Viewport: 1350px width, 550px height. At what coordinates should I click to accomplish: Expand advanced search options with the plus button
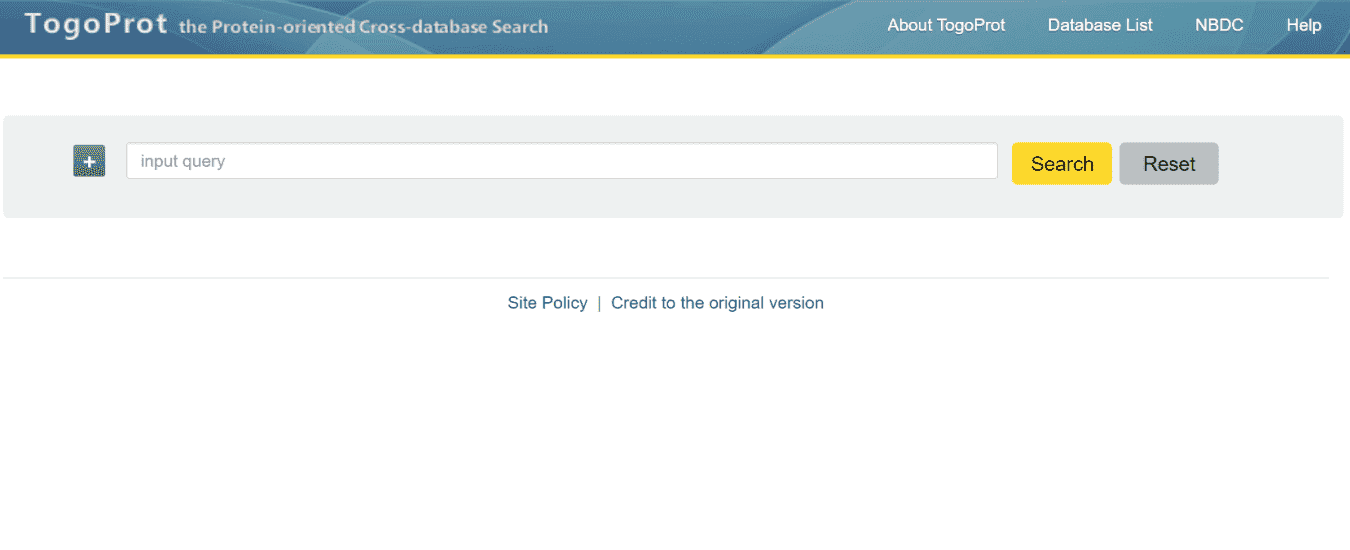[89, 161]
